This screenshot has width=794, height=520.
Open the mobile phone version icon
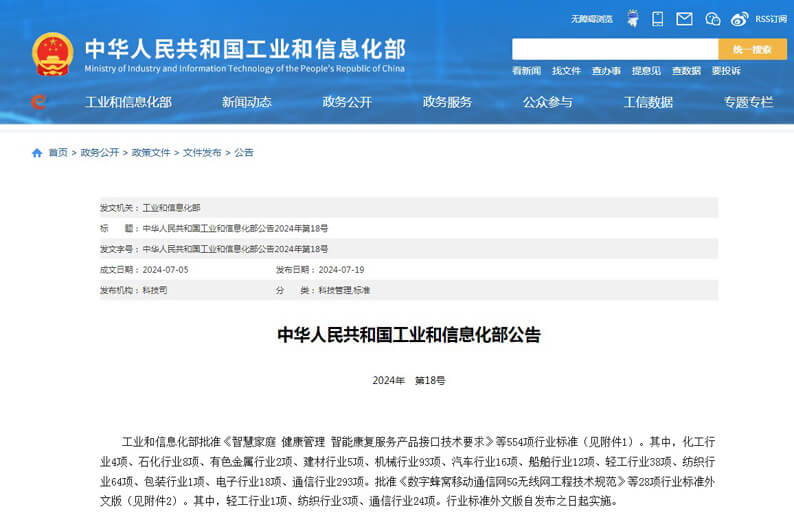pos(658,19)
